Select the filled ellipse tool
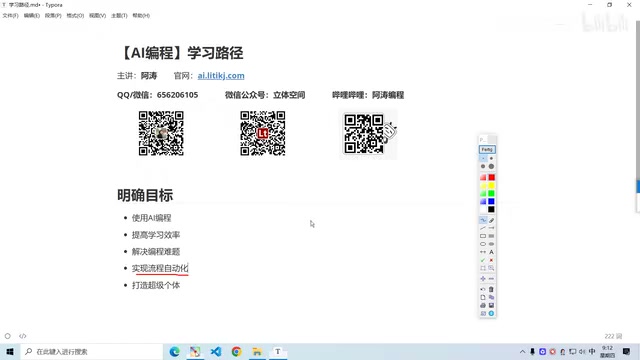The image size is (640, 360). 491,244
